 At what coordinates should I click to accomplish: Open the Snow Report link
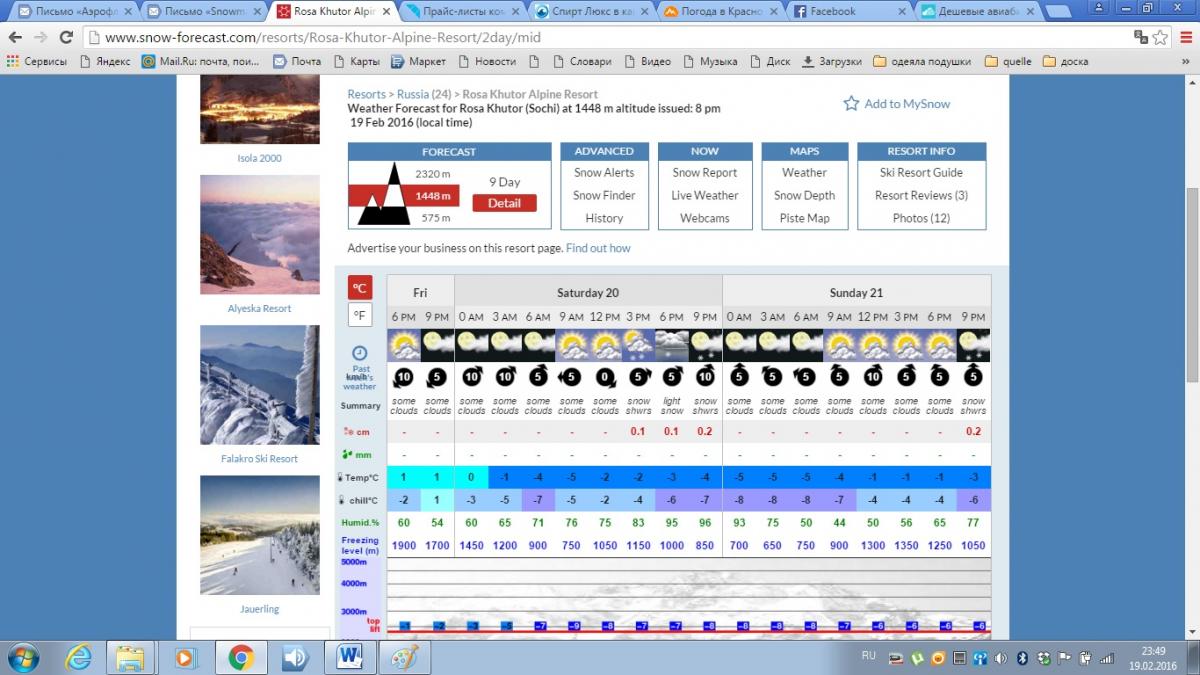[x=705, y=173]
